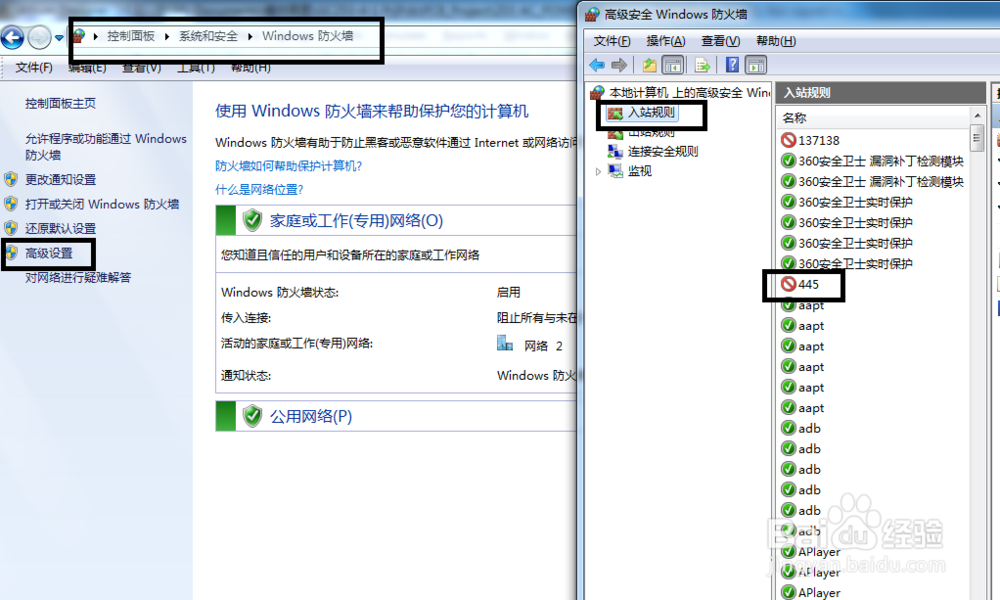Open 帮助(H) menu in Advanced Firewall window
Viewport: 1000px width, 600px height.
coord(776,41)
